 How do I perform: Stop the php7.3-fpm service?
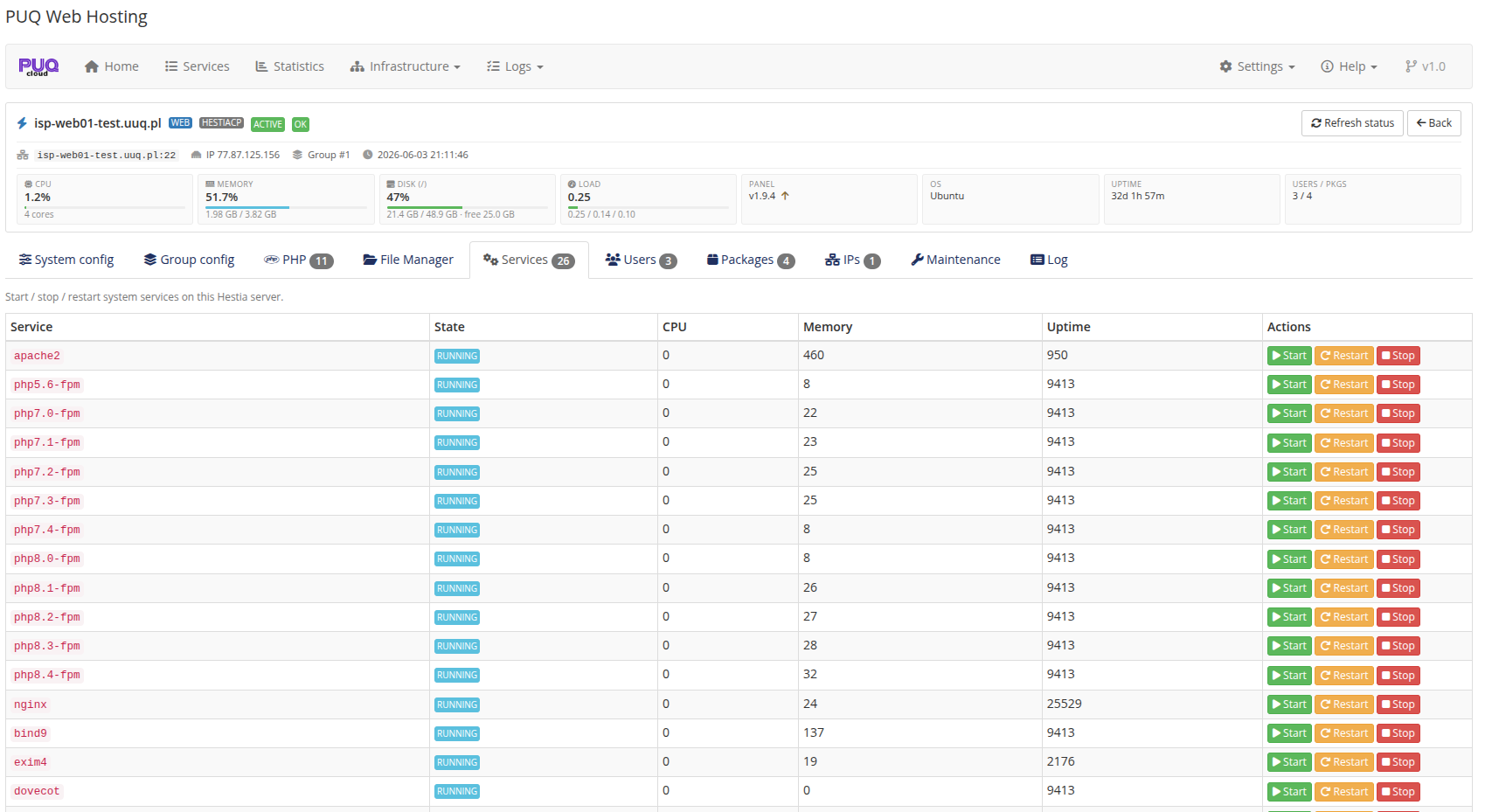1398,501
